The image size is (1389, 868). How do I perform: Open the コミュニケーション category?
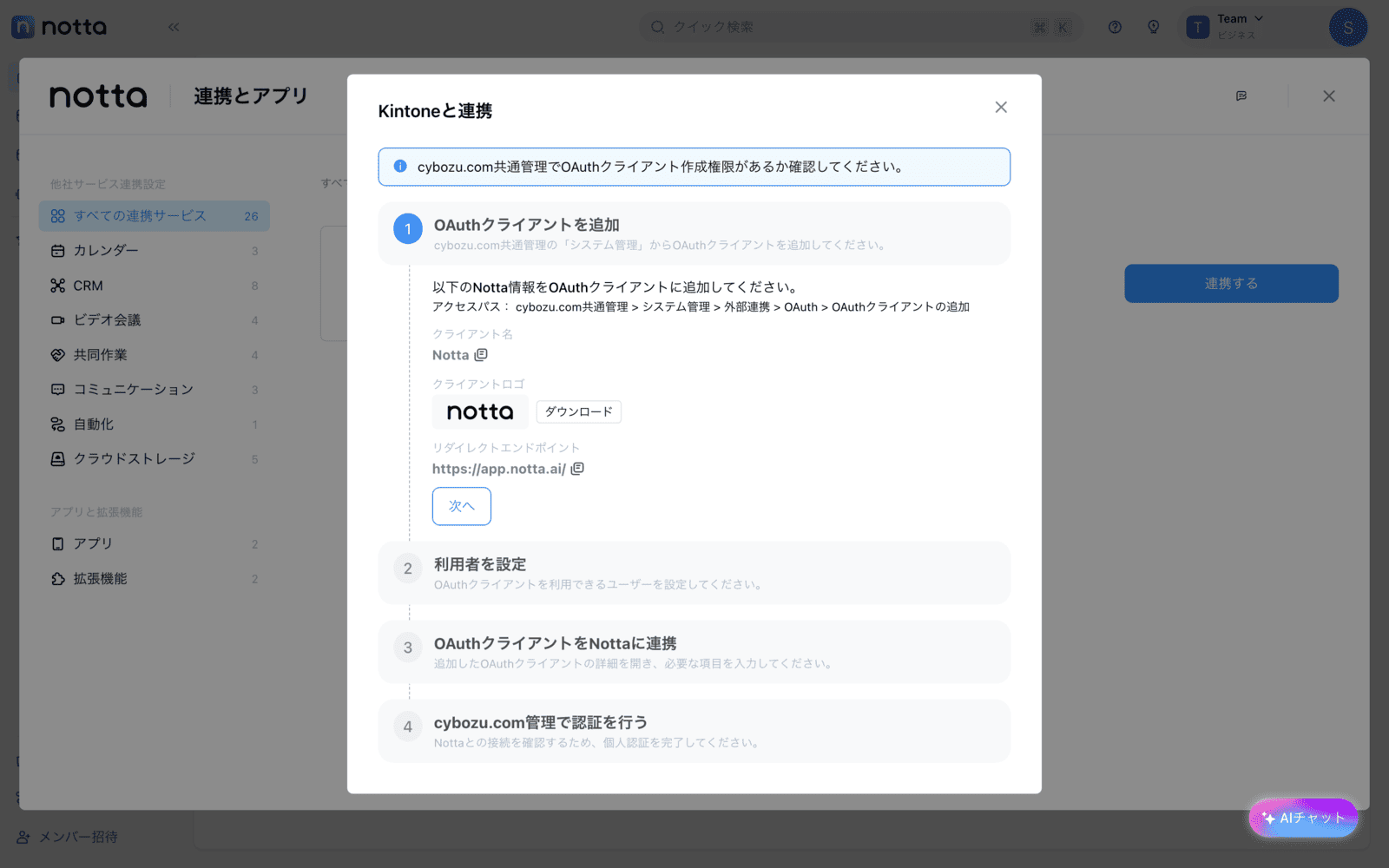tap(155, 390)
